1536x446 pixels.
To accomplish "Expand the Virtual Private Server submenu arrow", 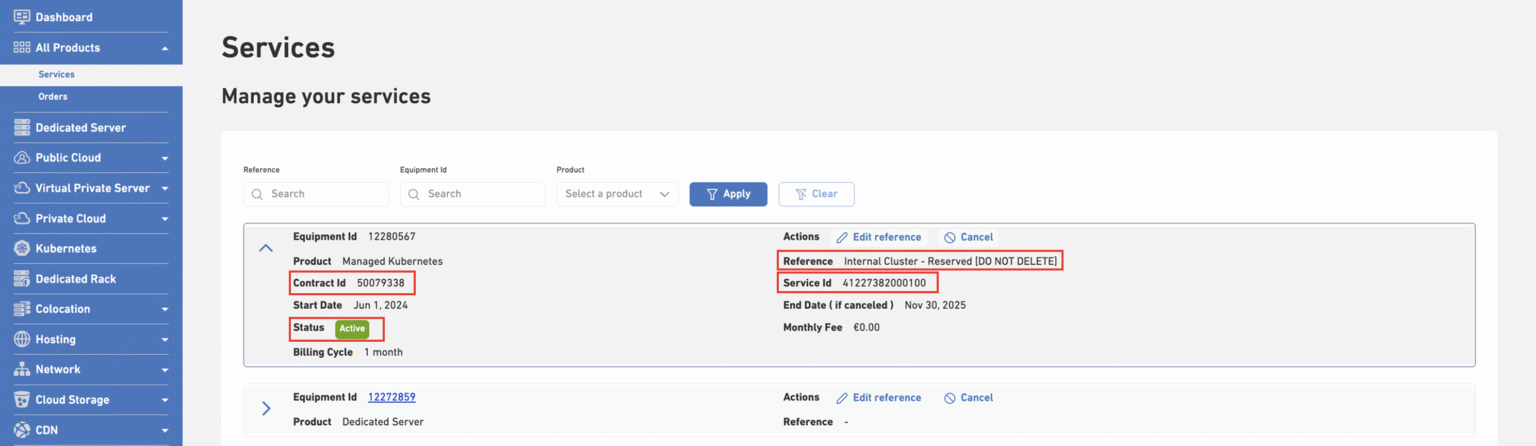I will coord(165,188).
